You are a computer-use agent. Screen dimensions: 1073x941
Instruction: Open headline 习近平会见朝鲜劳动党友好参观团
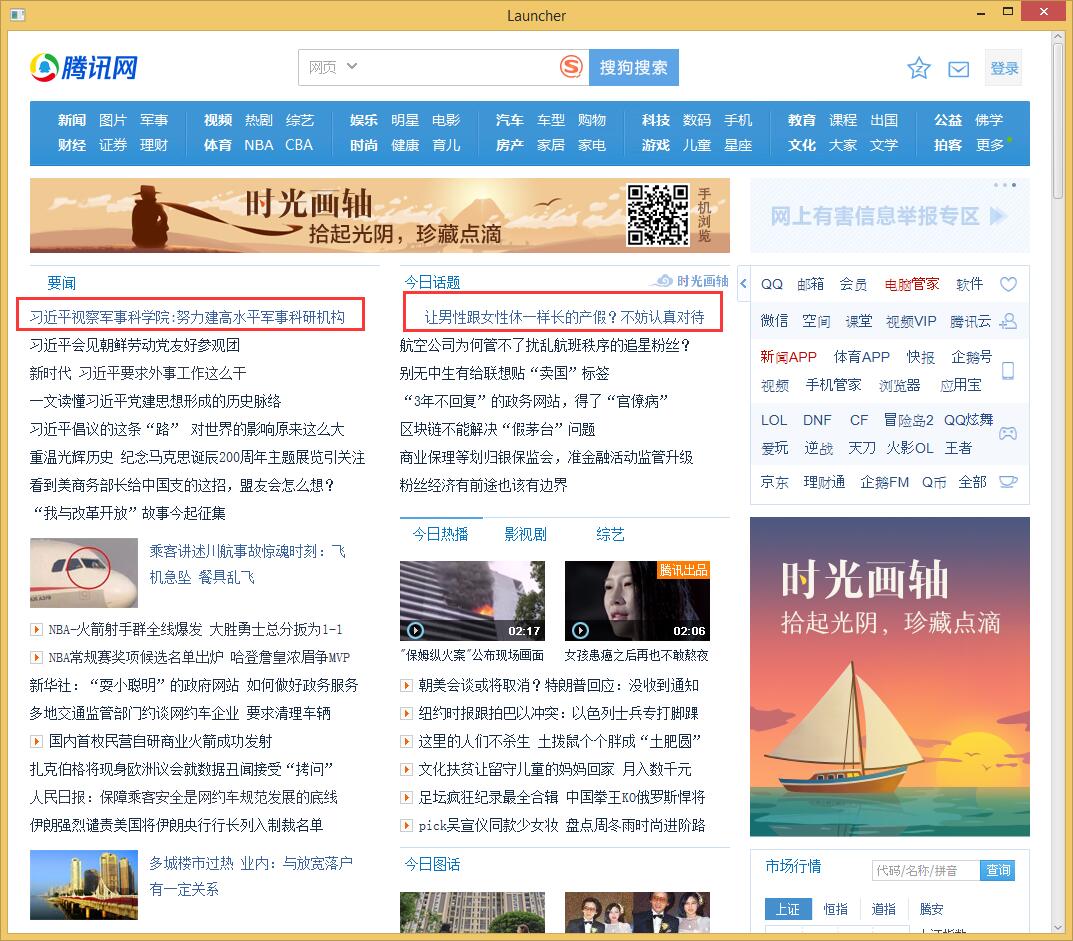click(134, 345)
